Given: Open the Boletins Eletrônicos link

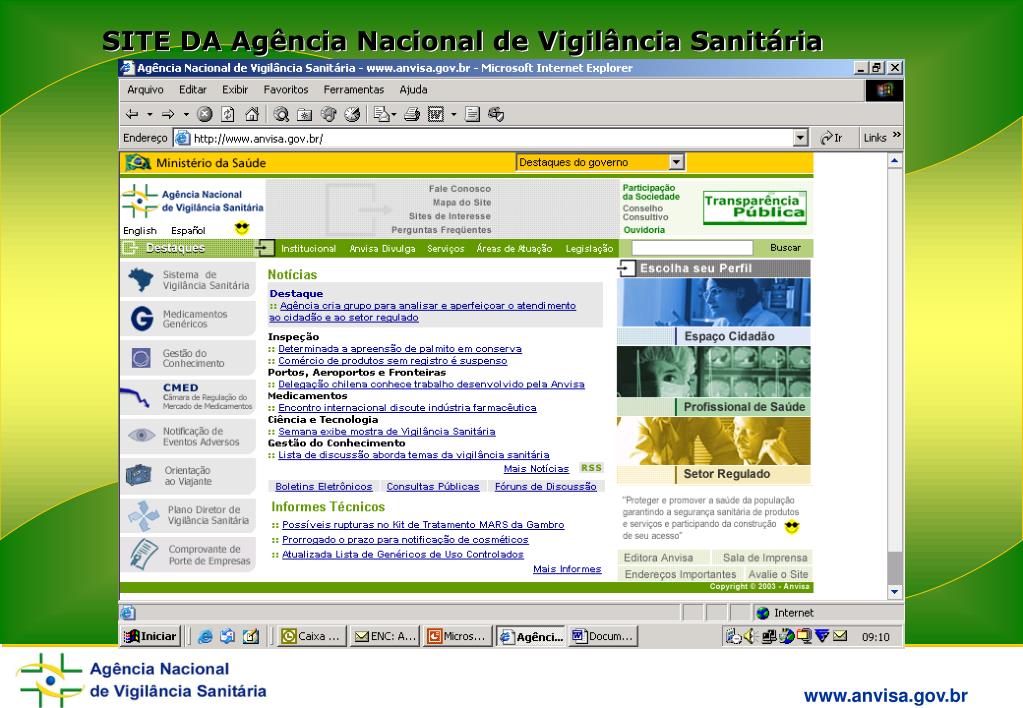Looking at the screenshot, I should pyautogui.click(x=324, y=486).
